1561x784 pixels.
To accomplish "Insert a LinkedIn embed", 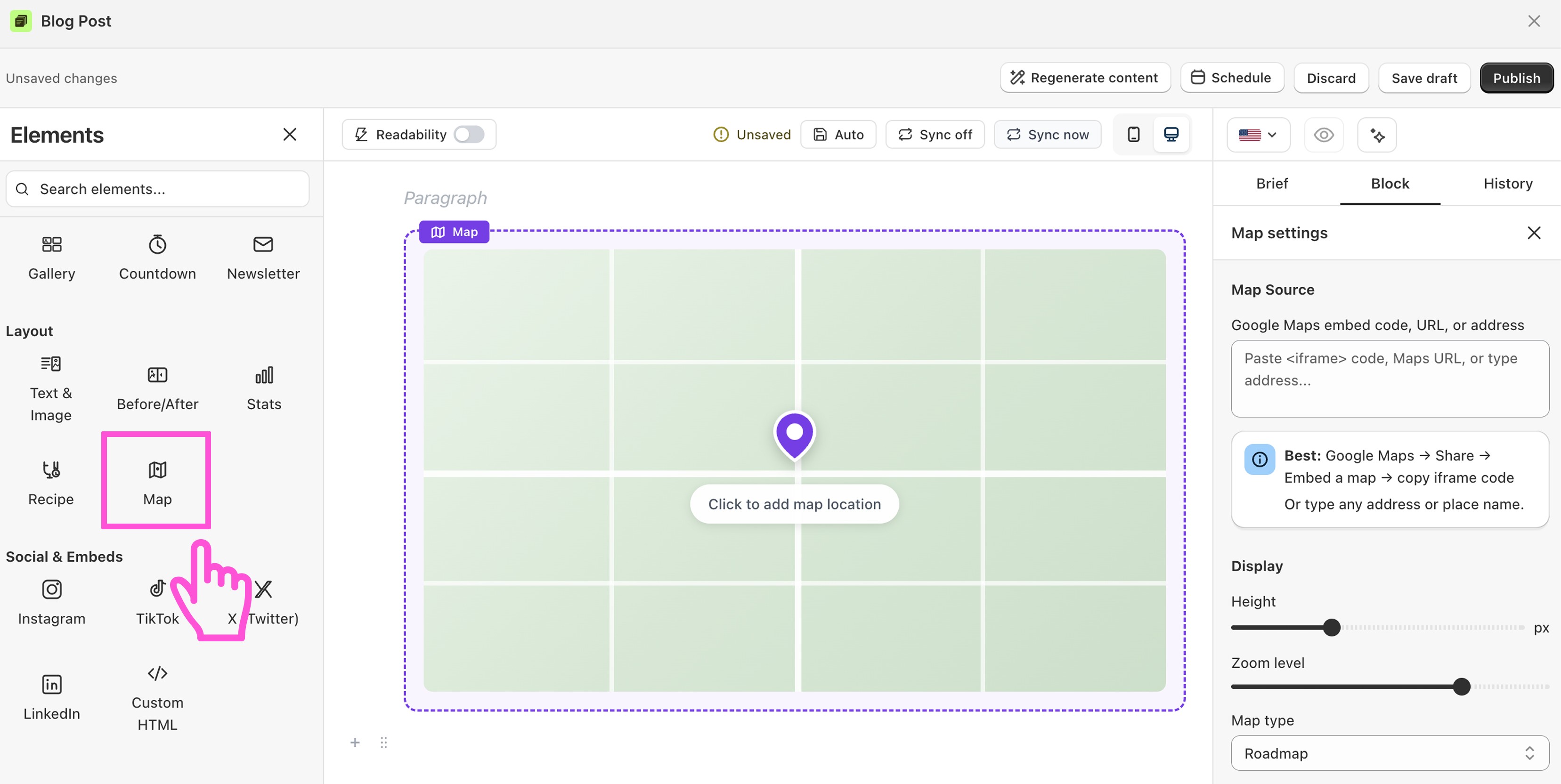I will click(51, 697).
